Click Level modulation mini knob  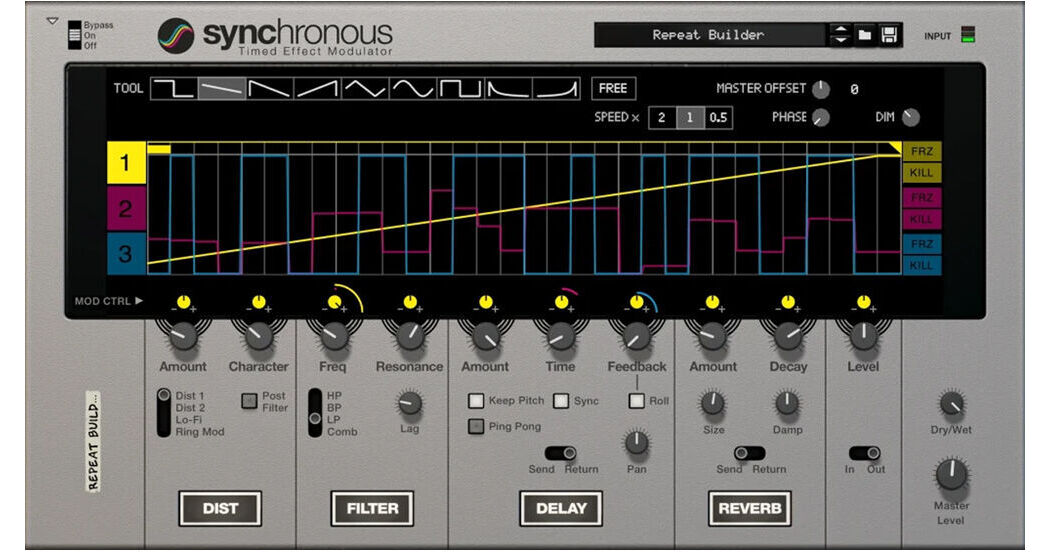(x=863, y=302)
